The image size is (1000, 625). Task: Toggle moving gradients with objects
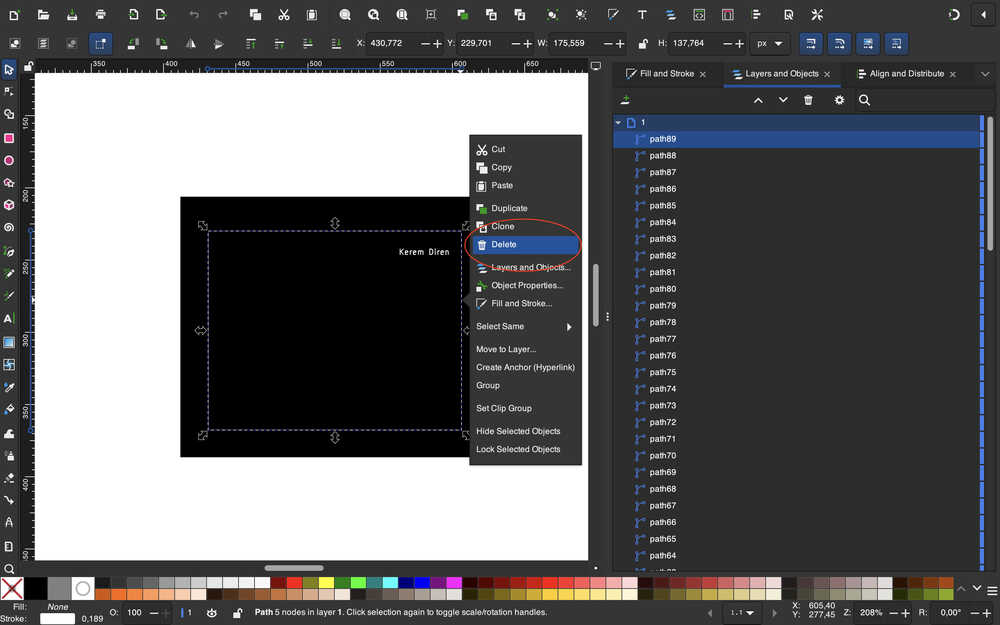coord(868,43)
